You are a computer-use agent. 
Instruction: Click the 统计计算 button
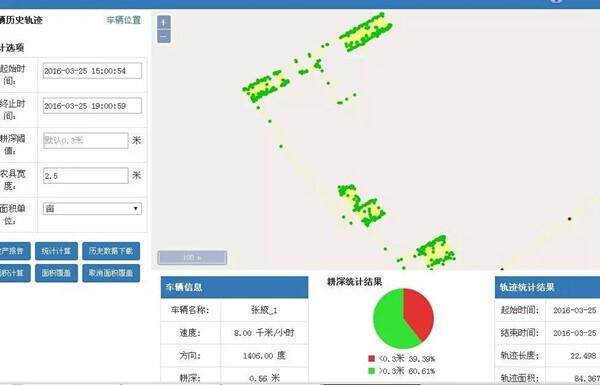[56, 251]
